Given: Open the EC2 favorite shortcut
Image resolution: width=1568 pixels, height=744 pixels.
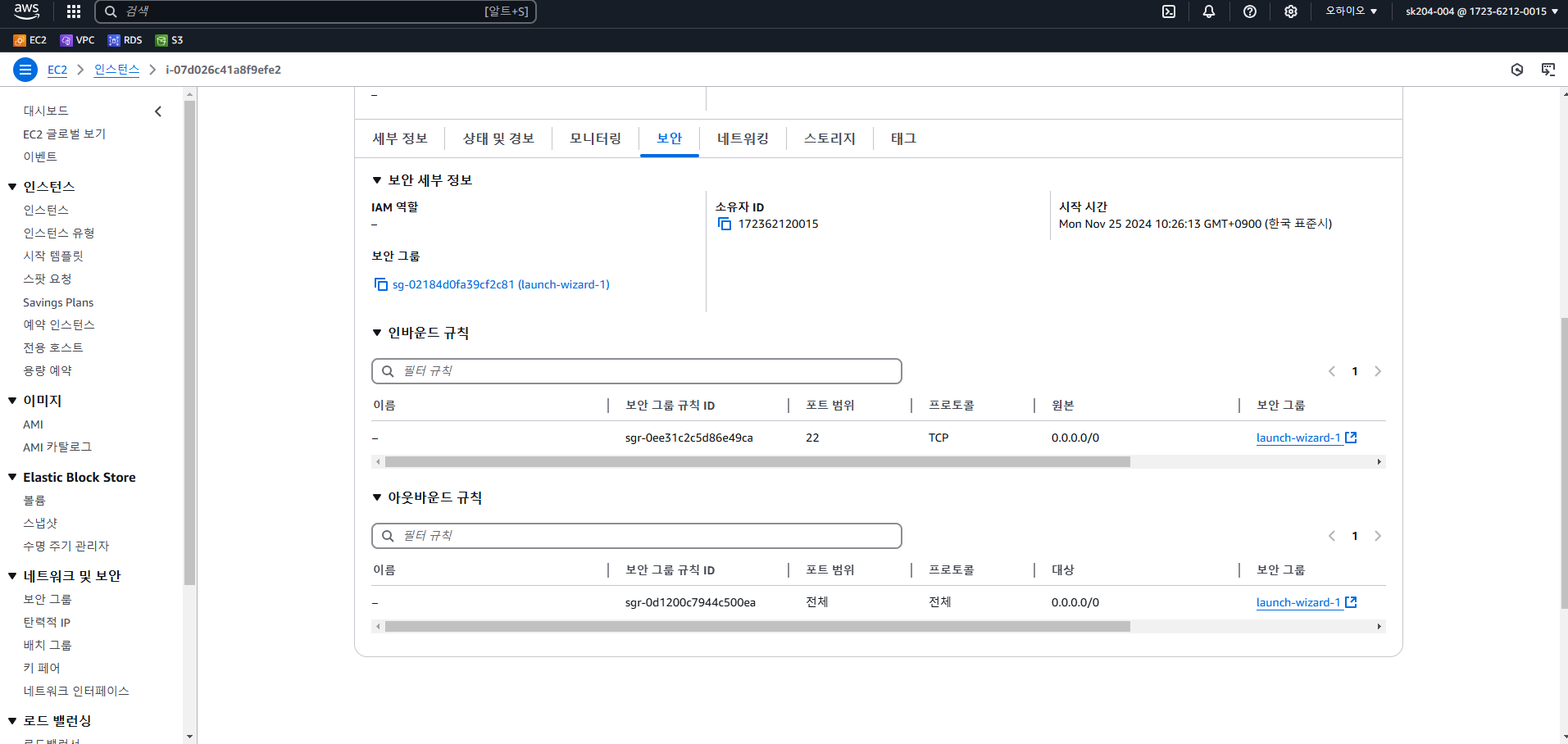Looking at the screenshot, I should (x=30, y=40).
